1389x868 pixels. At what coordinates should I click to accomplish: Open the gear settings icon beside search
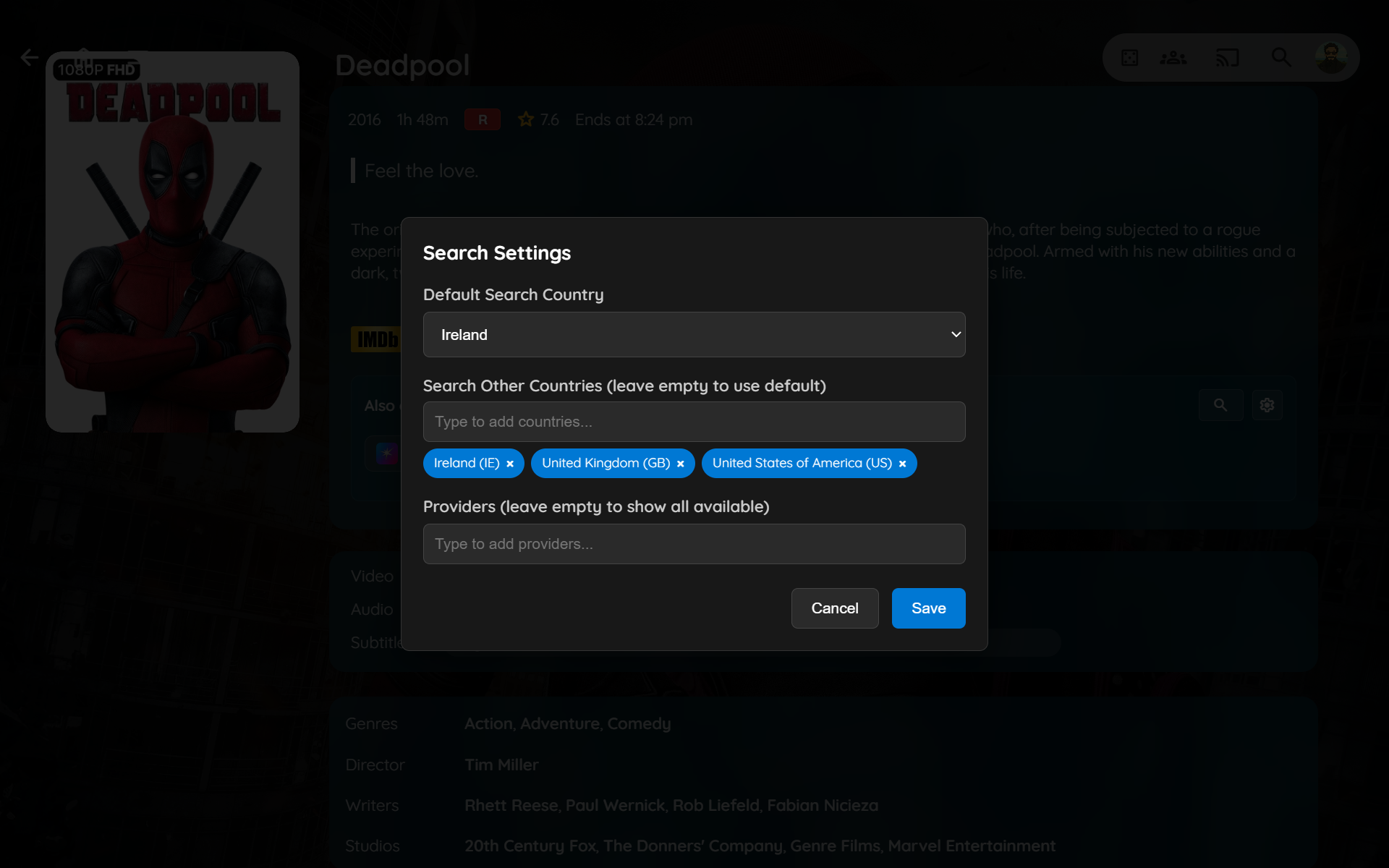click(1267, 405)
